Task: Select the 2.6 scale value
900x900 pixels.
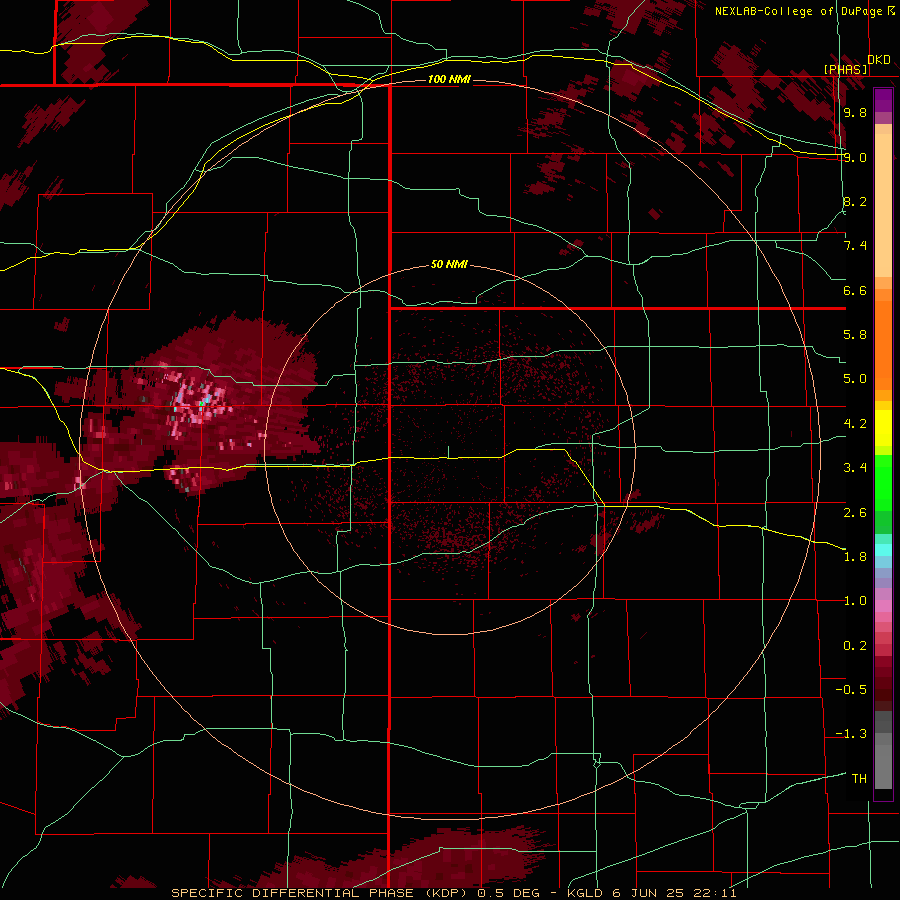Action: point(855,512)
